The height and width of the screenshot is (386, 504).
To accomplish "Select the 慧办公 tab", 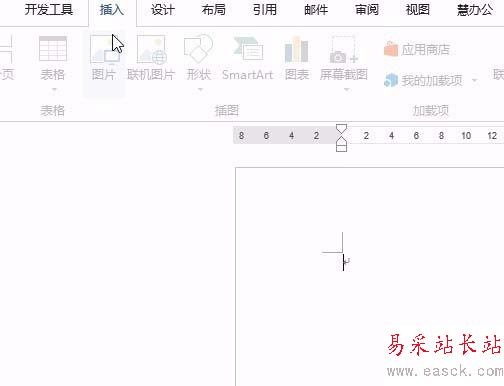I will (x=475, y=10).
